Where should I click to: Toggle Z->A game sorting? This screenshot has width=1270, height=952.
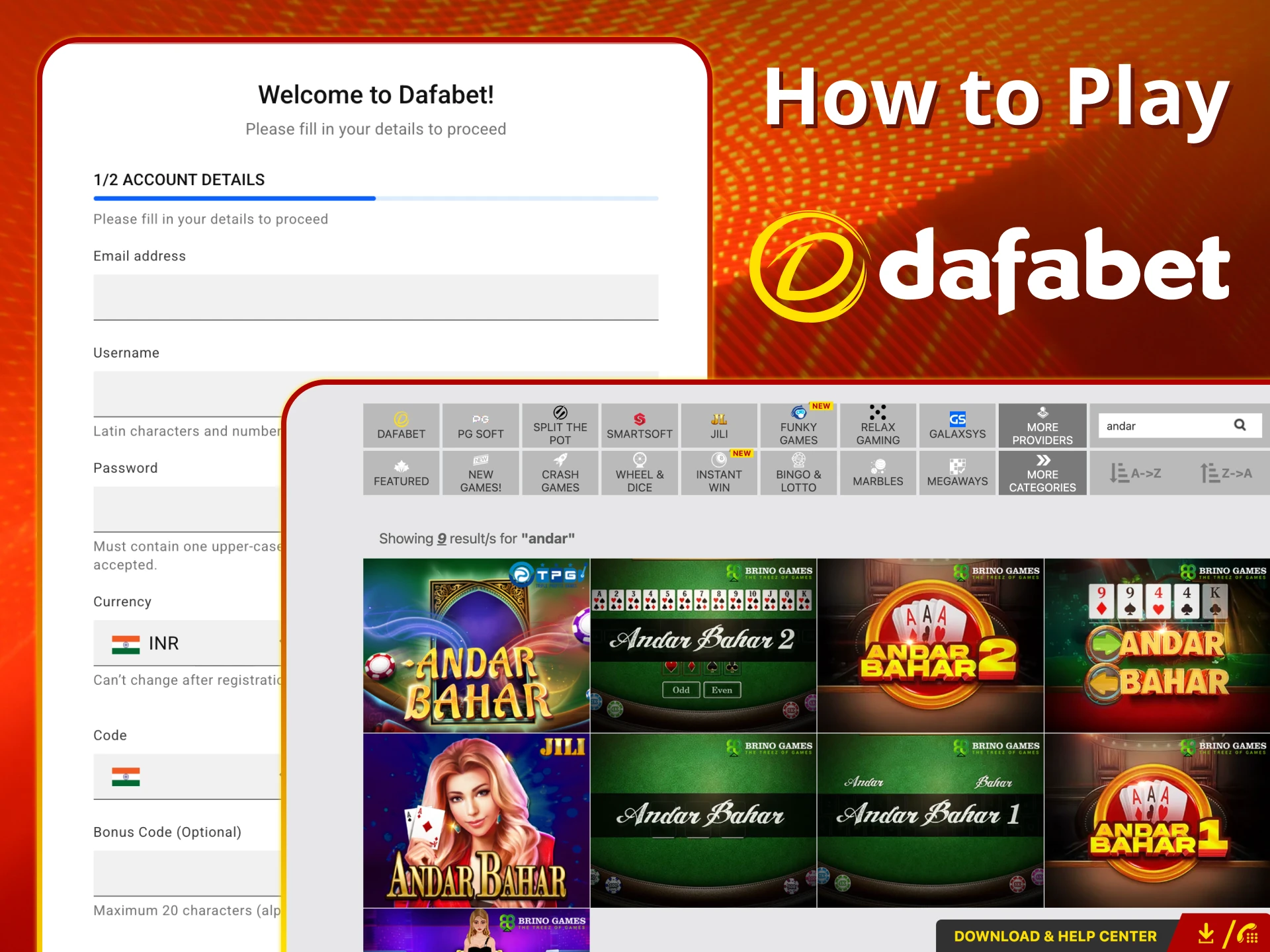coord(1226,473)
